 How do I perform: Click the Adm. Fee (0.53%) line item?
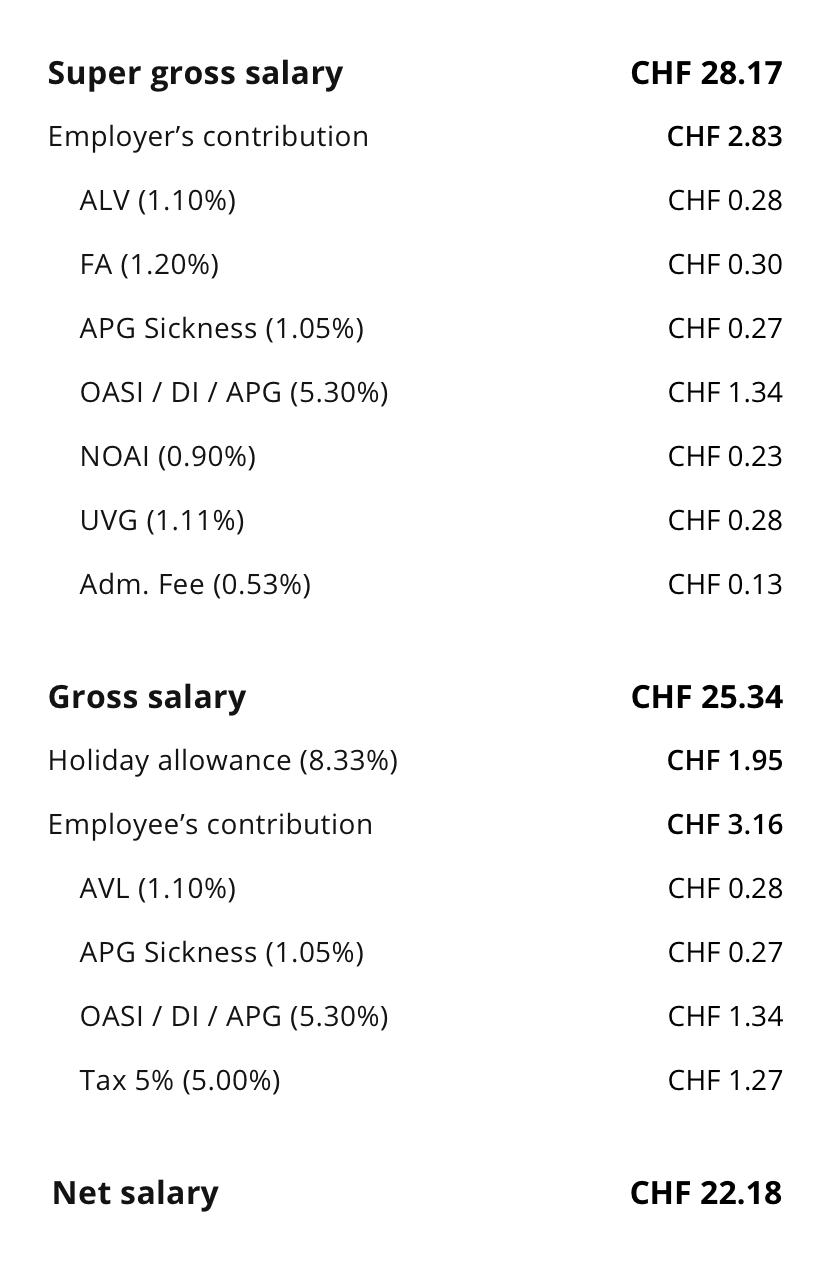pos(195,584)
